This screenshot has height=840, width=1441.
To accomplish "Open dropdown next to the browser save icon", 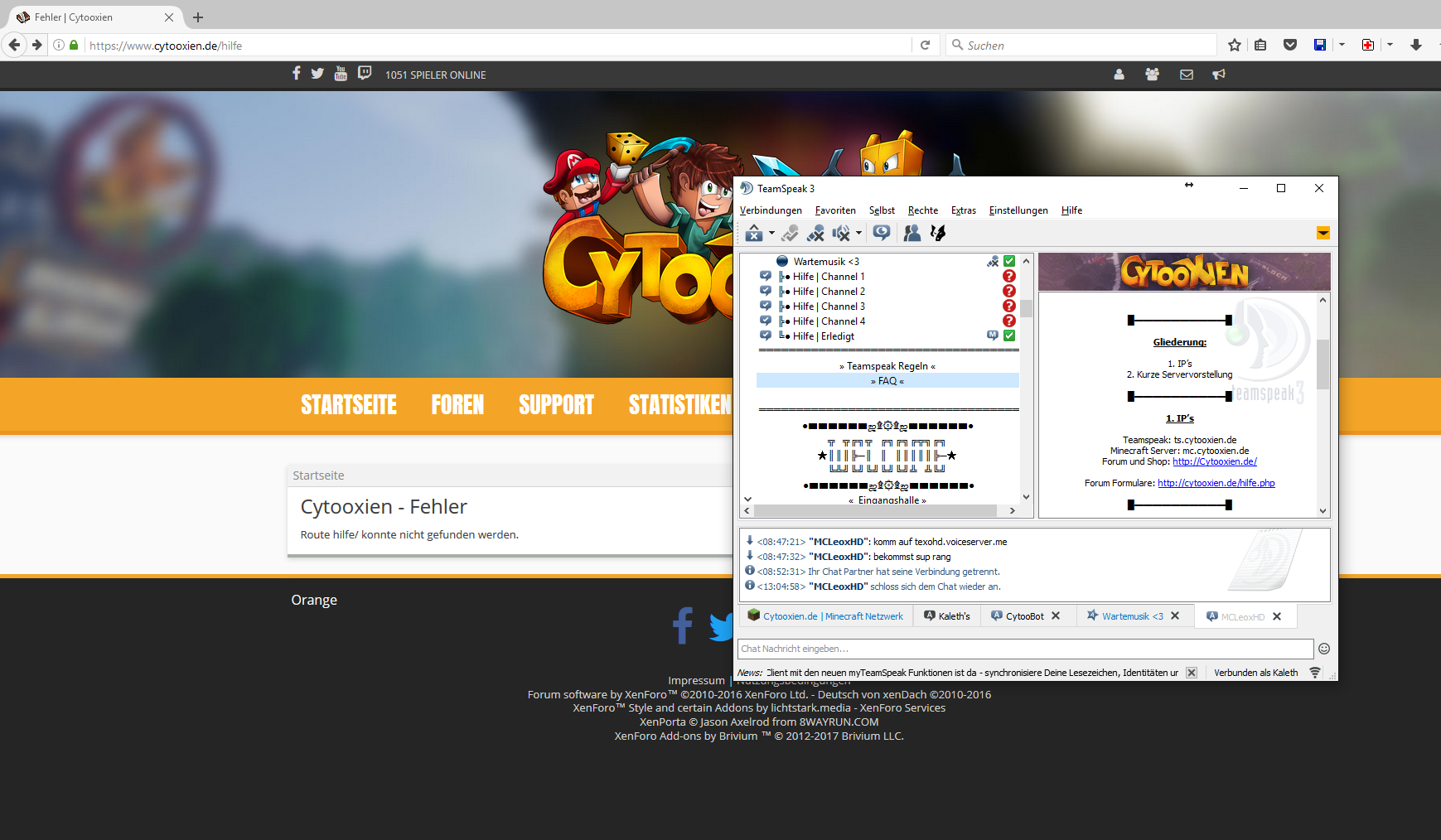I will click(1342, 45).
